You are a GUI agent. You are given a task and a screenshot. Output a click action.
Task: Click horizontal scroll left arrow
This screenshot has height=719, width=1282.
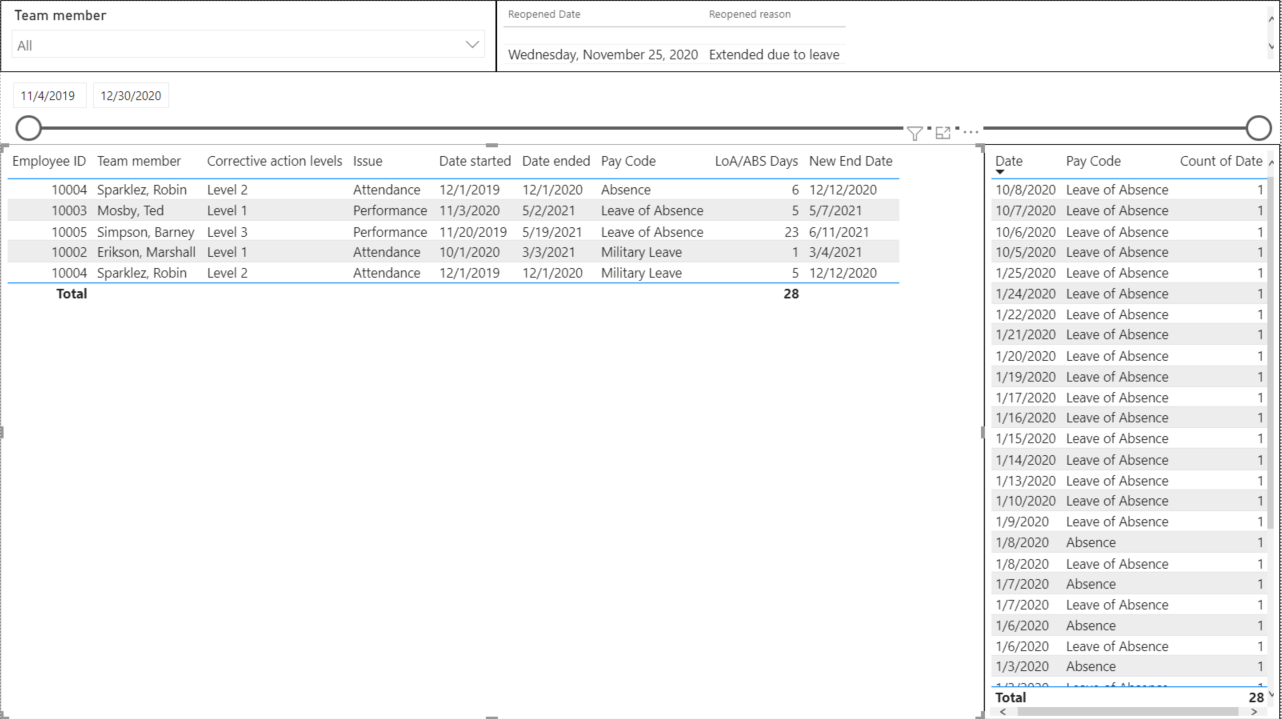pyautogui.click(x=1003, y=712)
